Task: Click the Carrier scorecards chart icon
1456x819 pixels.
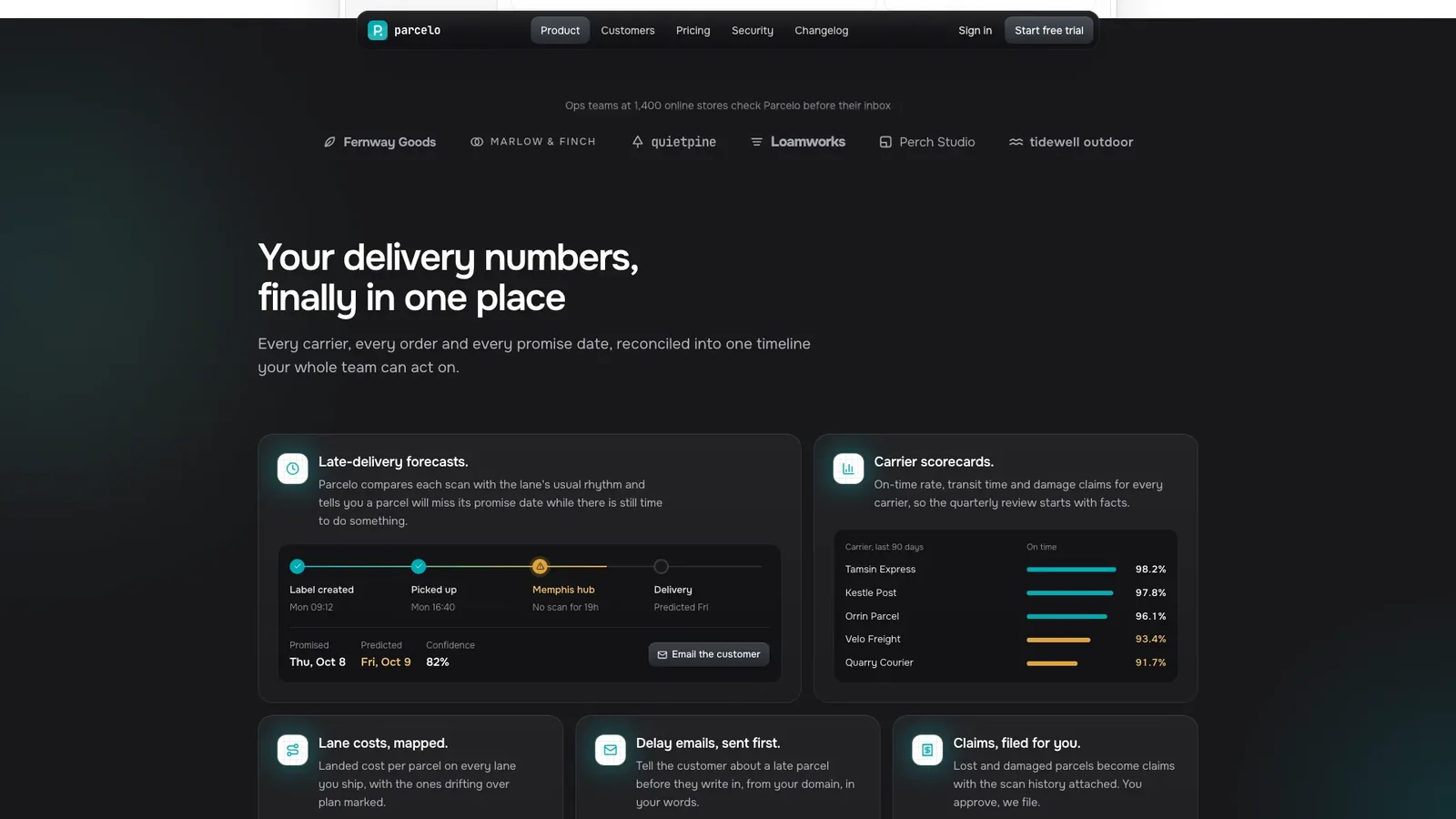Action: [848, 469]
